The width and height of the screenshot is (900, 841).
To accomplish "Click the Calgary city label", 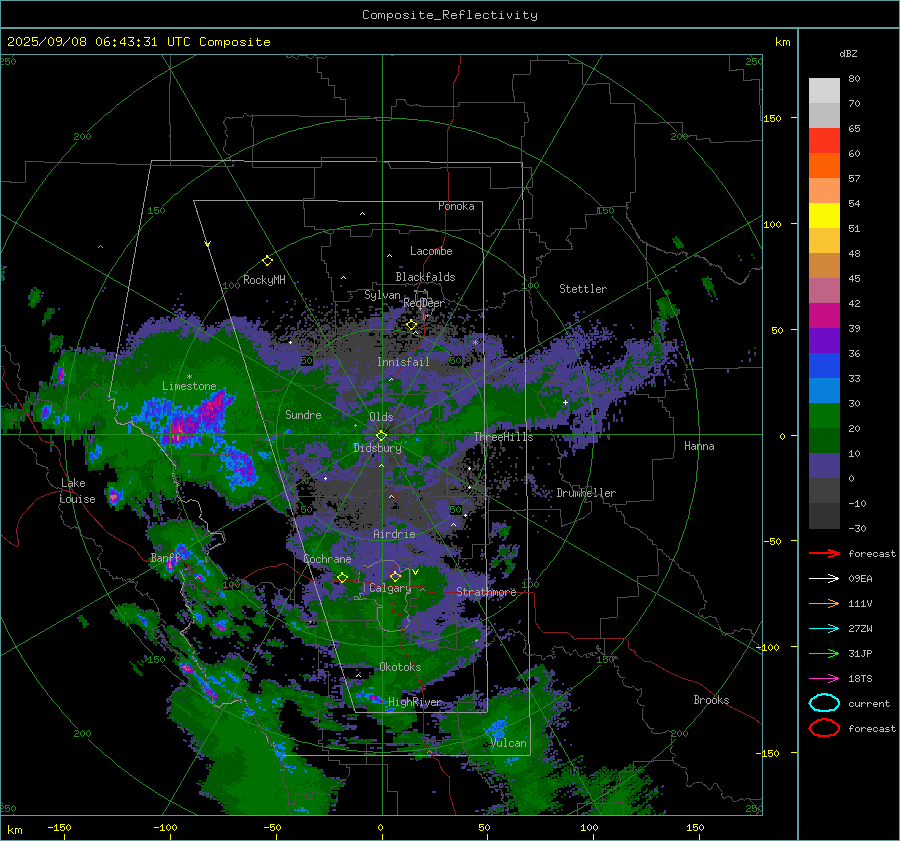I will click(390, 588).
